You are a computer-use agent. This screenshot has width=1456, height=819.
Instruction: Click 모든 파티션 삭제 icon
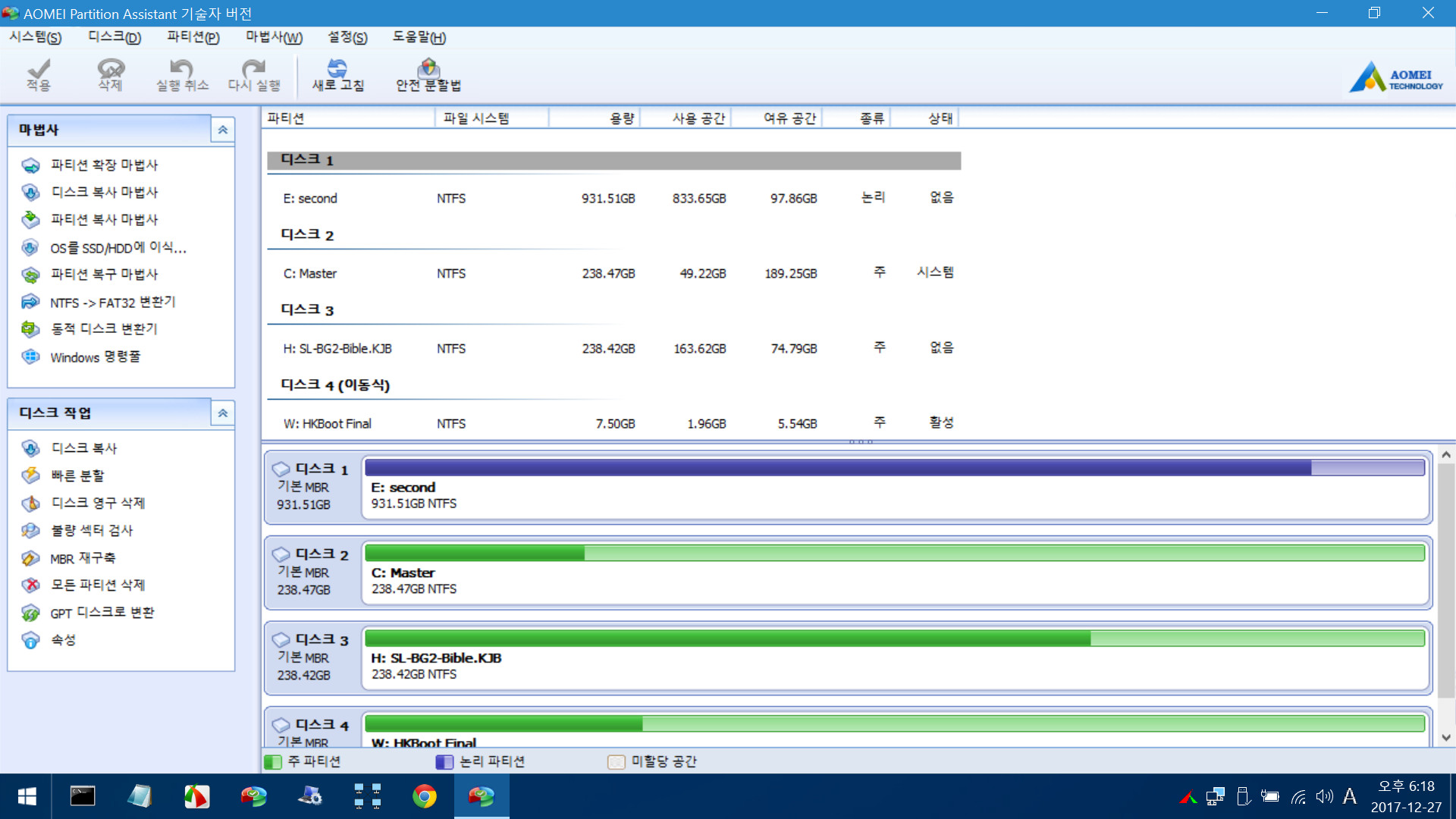tap(30, 585)
